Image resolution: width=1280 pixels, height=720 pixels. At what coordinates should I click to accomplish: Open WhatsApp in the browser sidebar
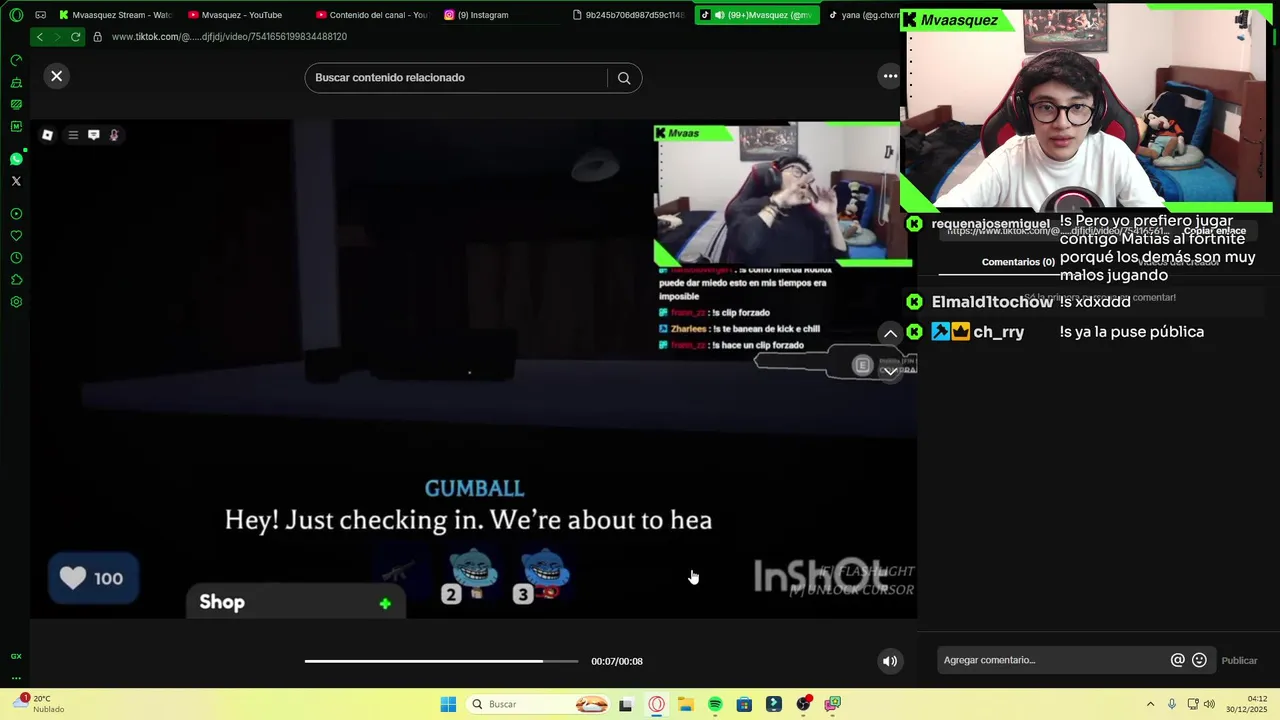16,159
